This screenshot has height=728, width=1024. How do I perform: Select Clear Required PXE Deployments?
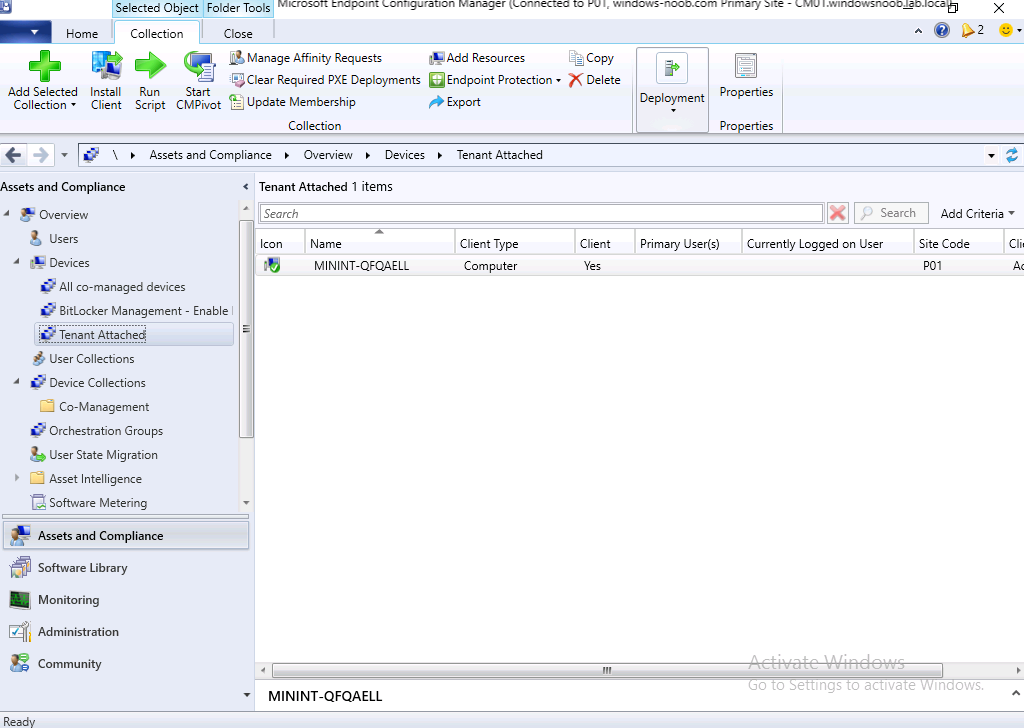(x=325, y=80)
